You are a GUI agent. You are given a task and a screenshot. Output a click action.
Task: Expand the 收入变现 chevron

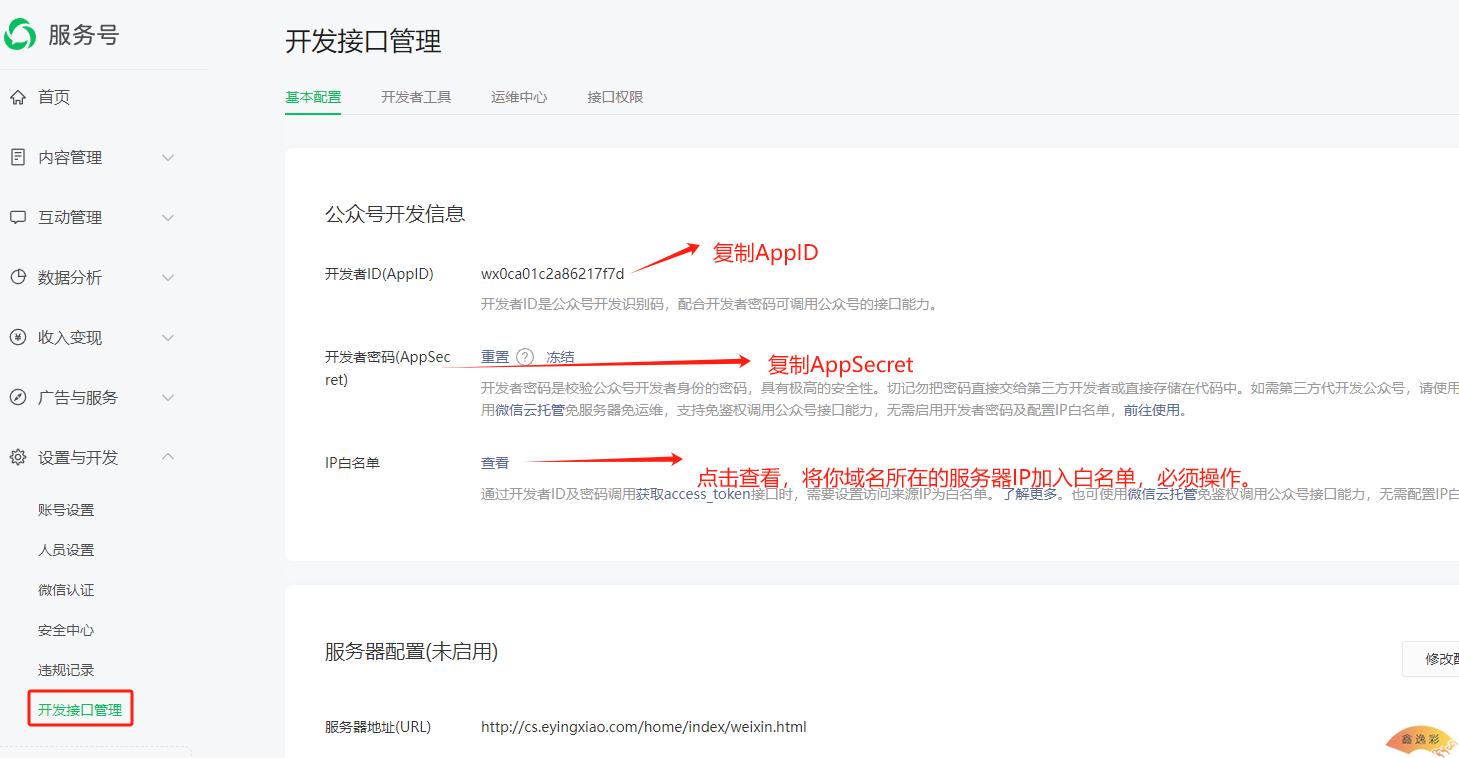click(168, 337)
